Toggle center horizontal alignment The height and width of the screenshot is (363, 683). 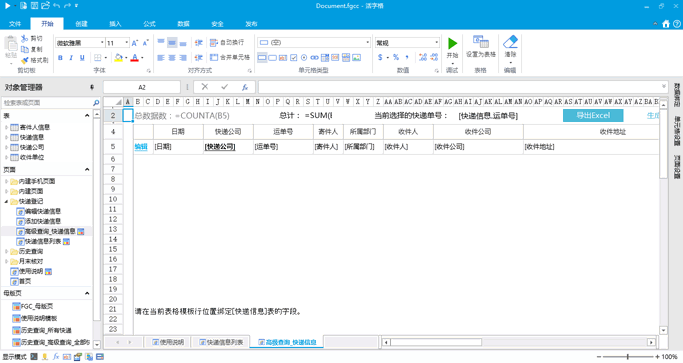pos(172,58)
